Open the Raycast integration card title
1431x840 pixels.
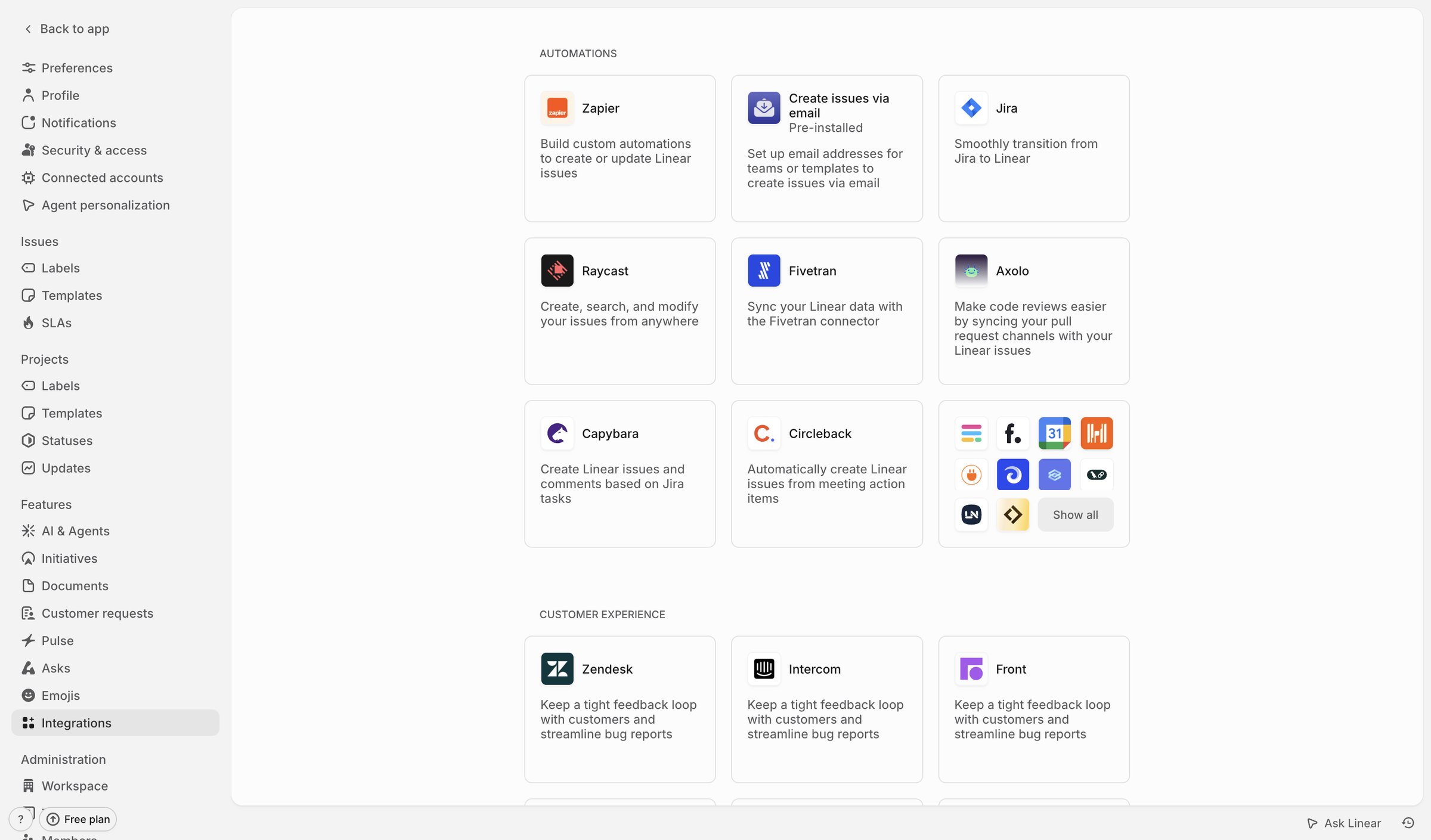point(605,271)
